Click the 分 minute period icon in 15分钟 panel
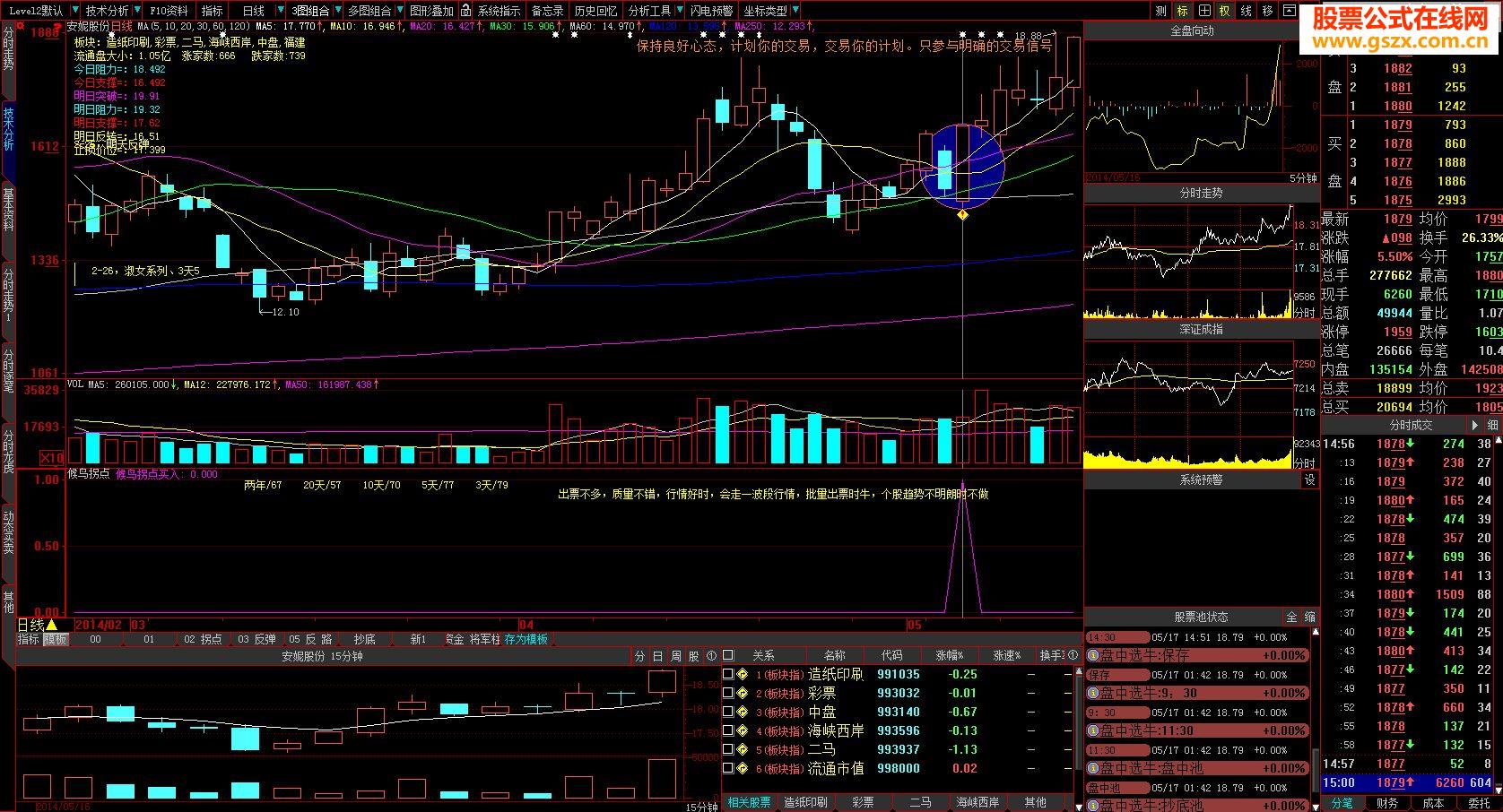 (639, 656)
